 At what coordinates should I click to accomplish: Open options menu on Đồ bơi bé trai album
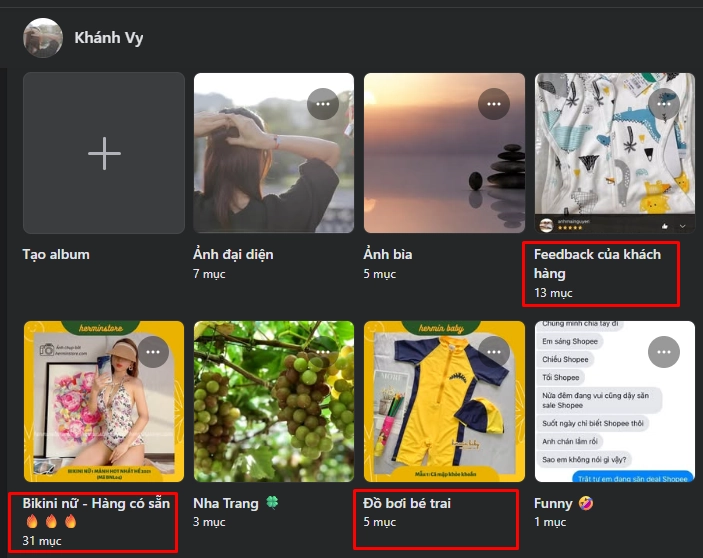(494, 352)
